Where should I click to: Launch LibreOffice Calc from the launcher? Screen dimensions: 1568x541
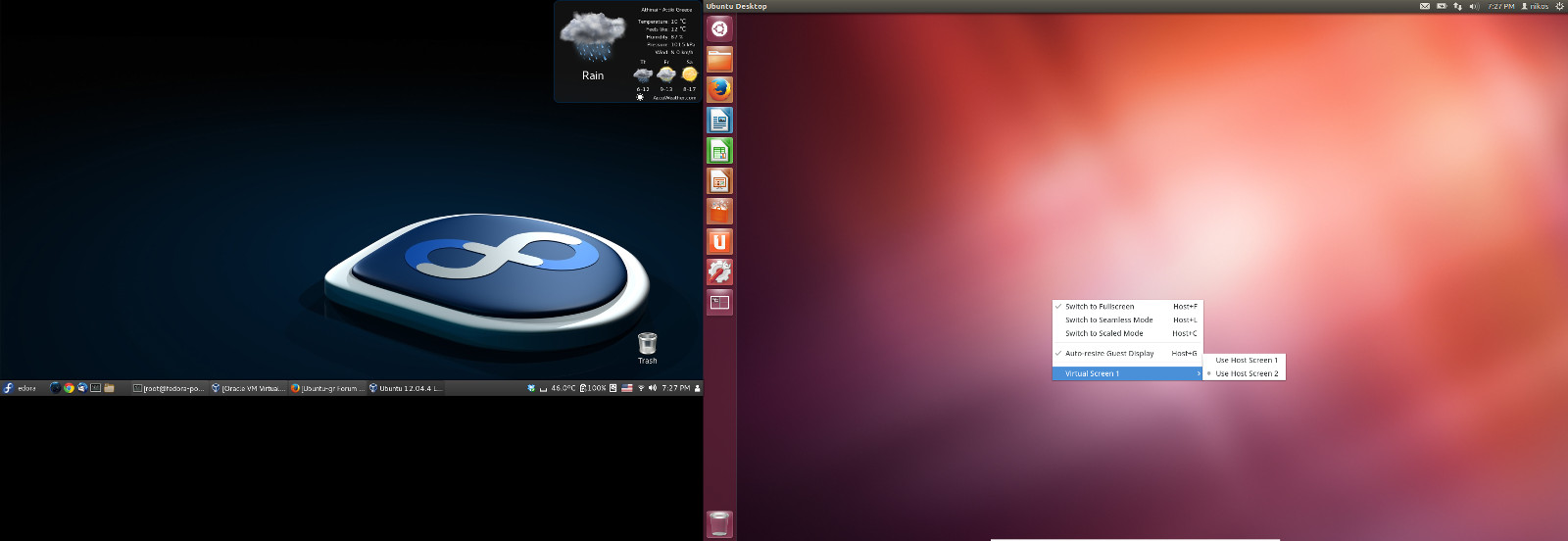tap(719, 151)
